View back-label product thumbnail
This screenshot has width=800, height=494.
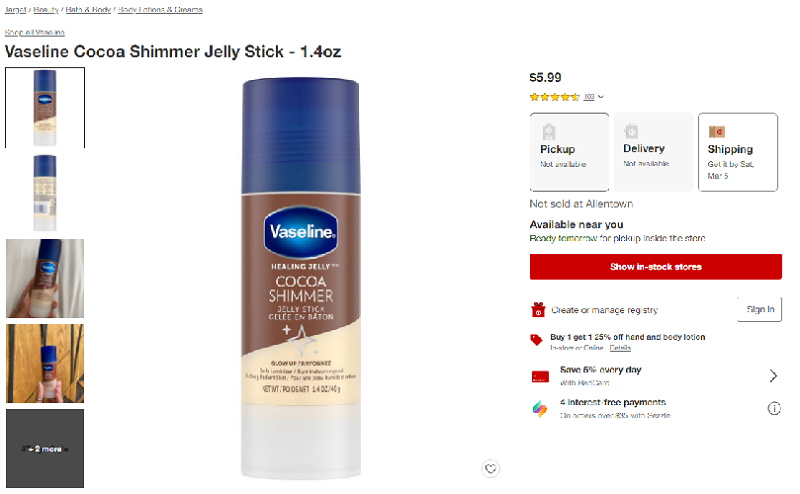[45, 193]
